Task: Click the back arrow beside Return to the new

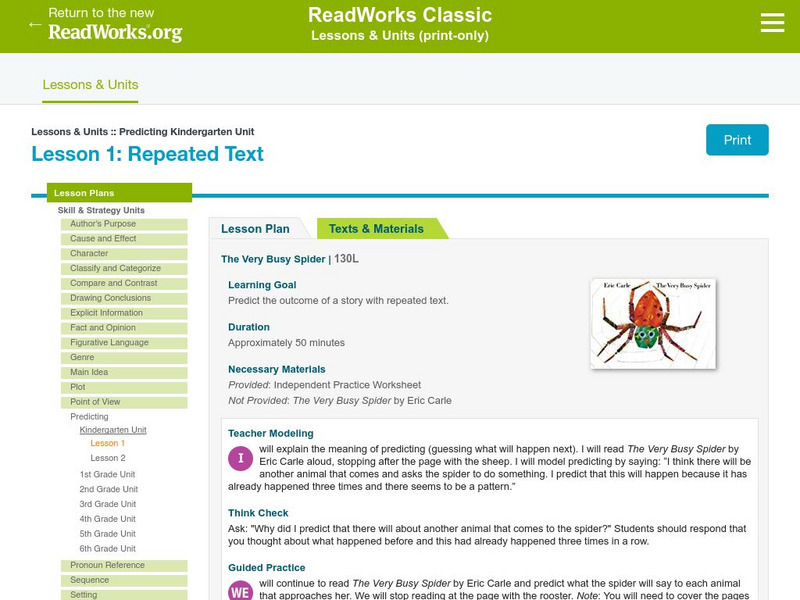Action: [x=35, y=24]
